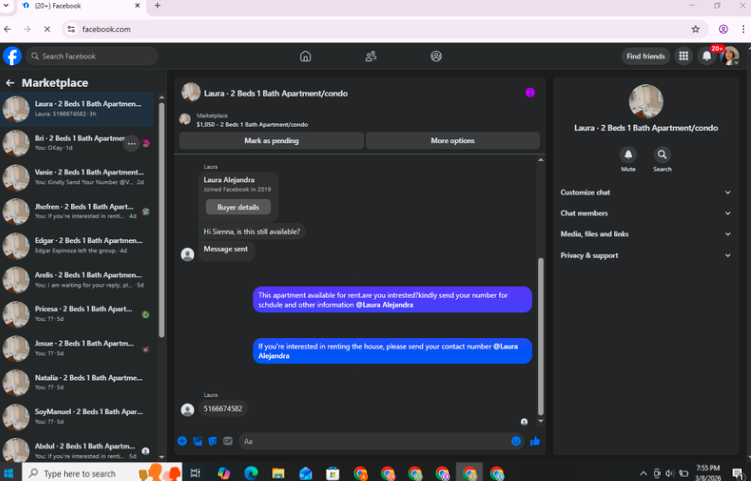The image size is (751, 481).
Task: Open Microsoft Store from taskbar
Action: pyautogui.click(x=332, y=473)
